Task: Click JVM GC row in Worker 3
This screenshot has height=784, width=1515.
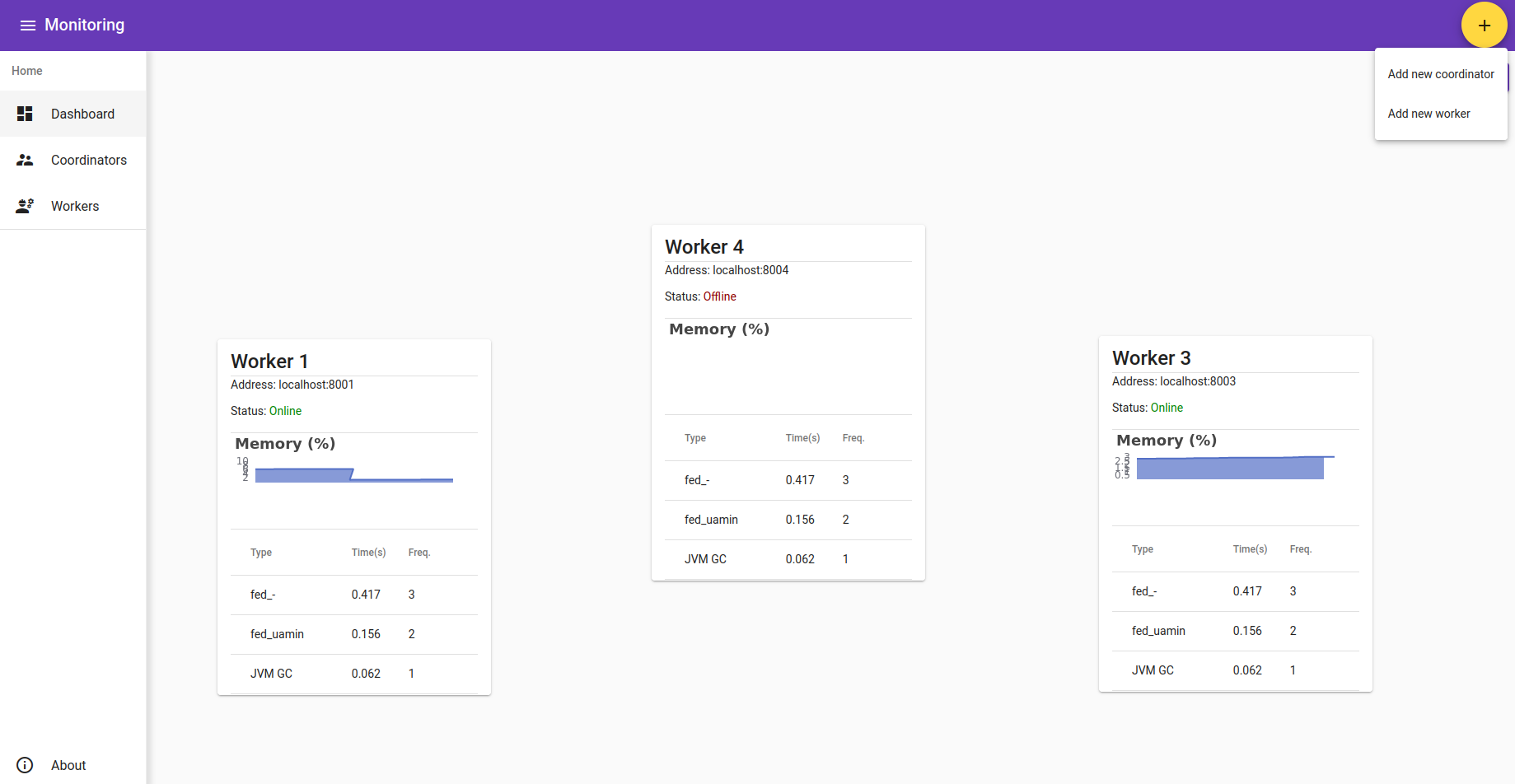Action: (1236, 670)
